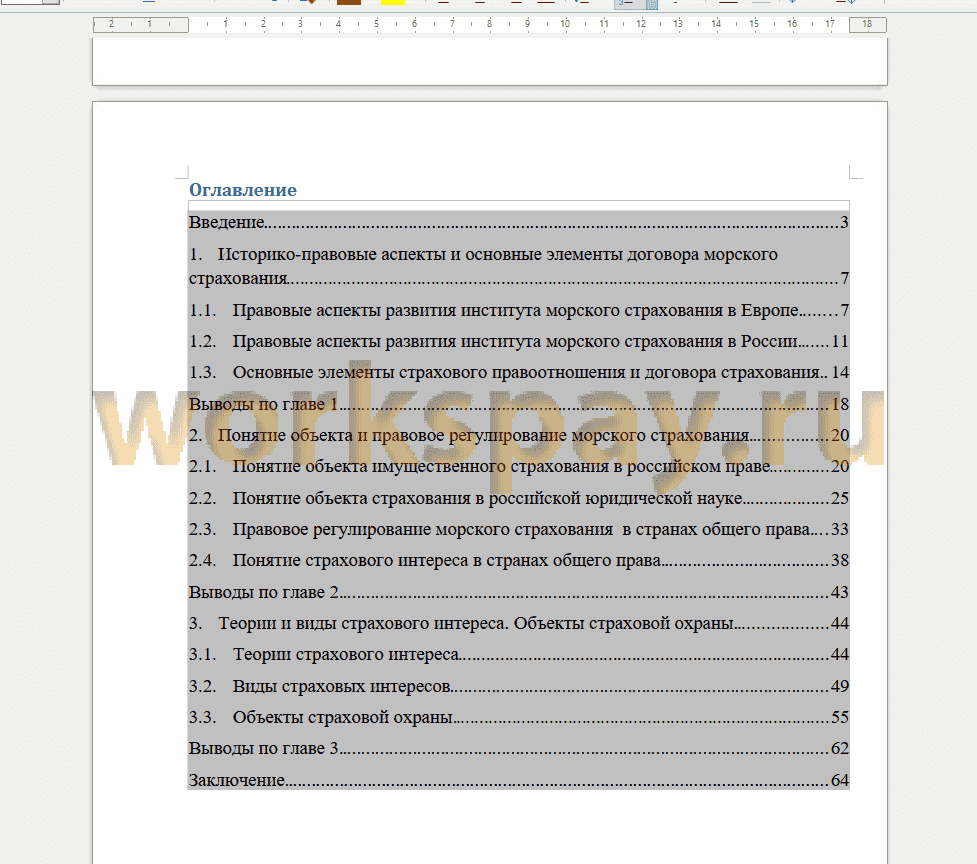Click entry 2.3 'Правовое регулирование морского страхования'
The image size is (977, 864).
(518, 529)
